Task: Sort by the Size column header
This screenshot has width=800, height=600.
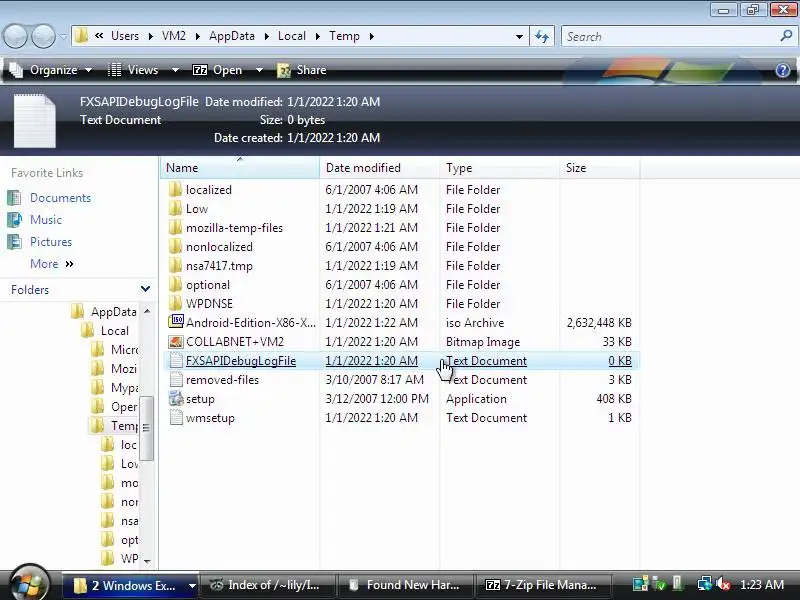Action: click(599, 168)
